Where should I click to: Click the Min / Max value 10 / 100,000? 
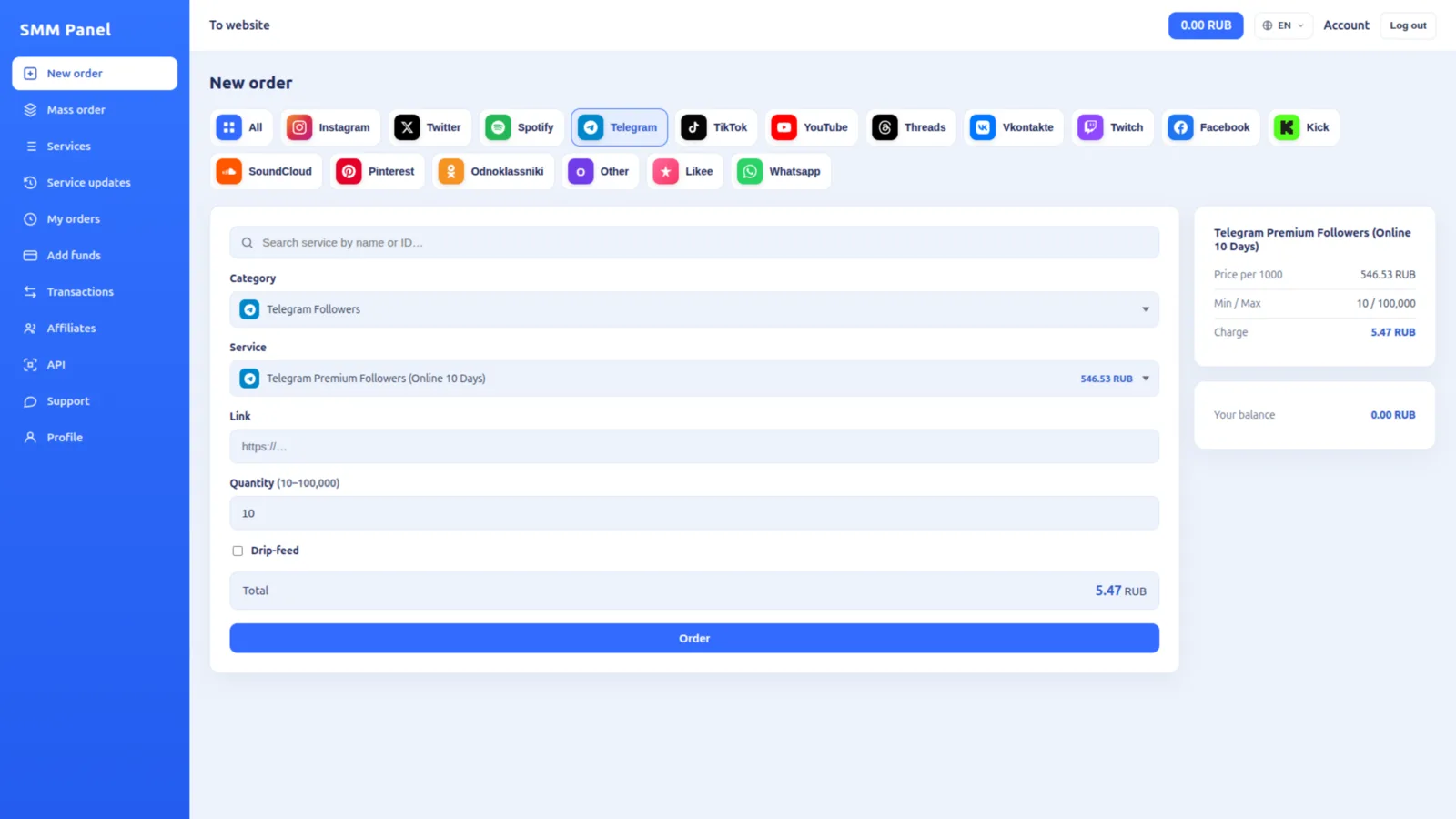(x=1386, y=304)
